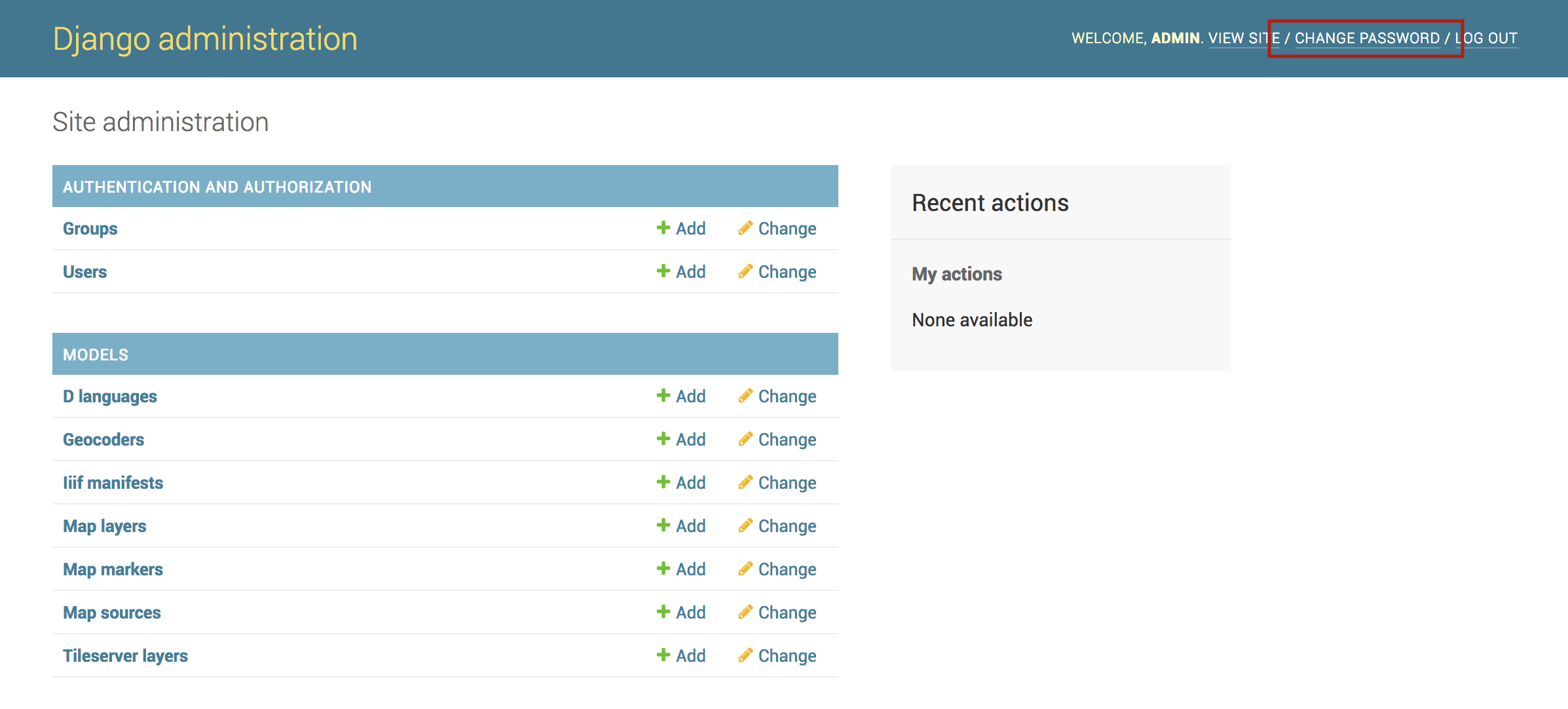The width and height of the screenshot is (1568, 709).
Task: Open the Map layers model
Action: [104, 526]
